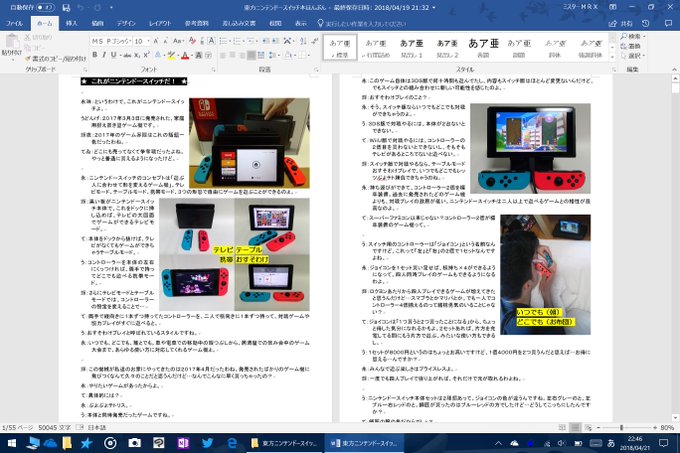Apply the yellow text highlight color

coord(171,55)
